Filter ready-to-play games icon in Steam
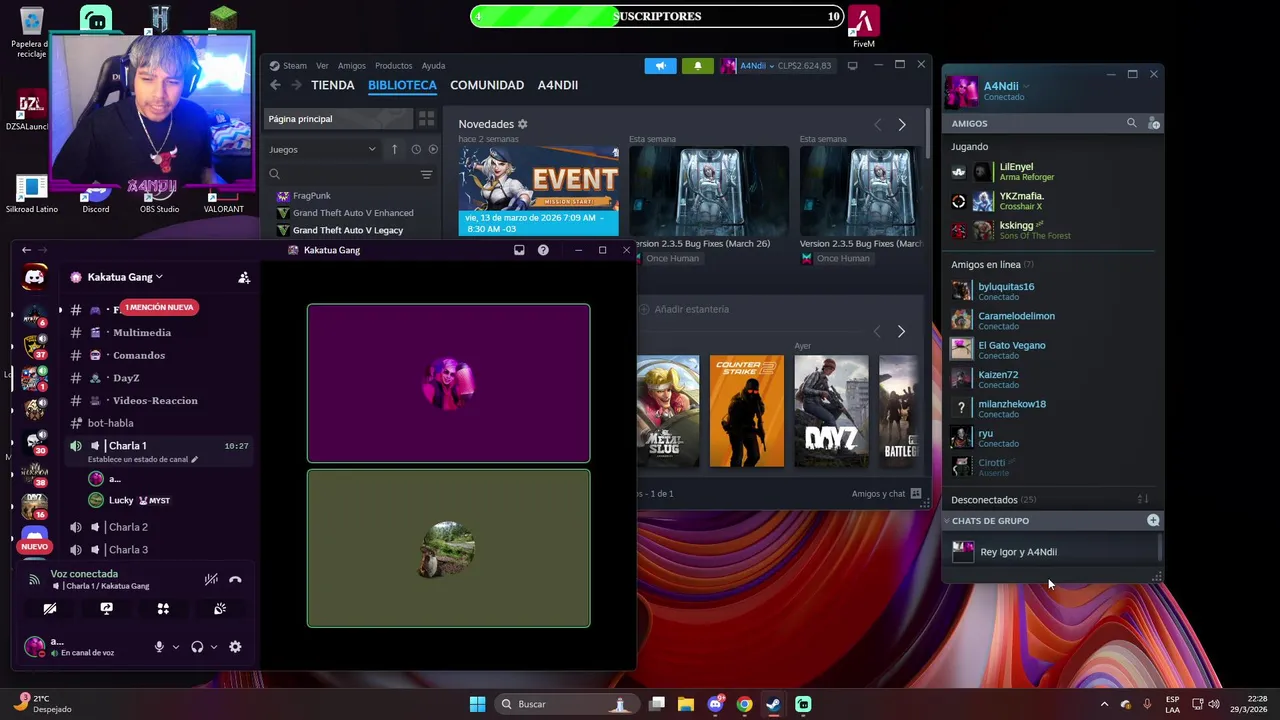This screenshot has width=1280, height=720. click(433, 150)
